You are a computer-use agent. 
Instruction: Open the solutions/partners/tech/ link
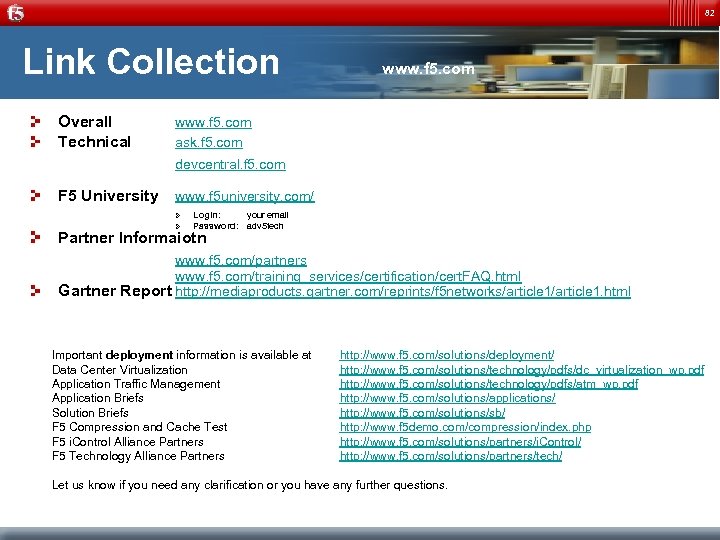pos(450,456)
